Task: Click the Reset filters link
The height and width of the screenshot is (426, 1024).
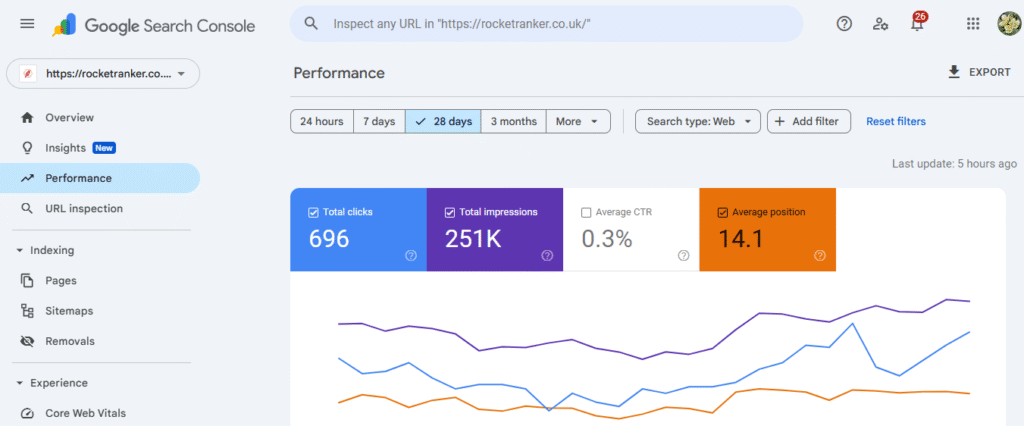Action: (x=895, y=122)
